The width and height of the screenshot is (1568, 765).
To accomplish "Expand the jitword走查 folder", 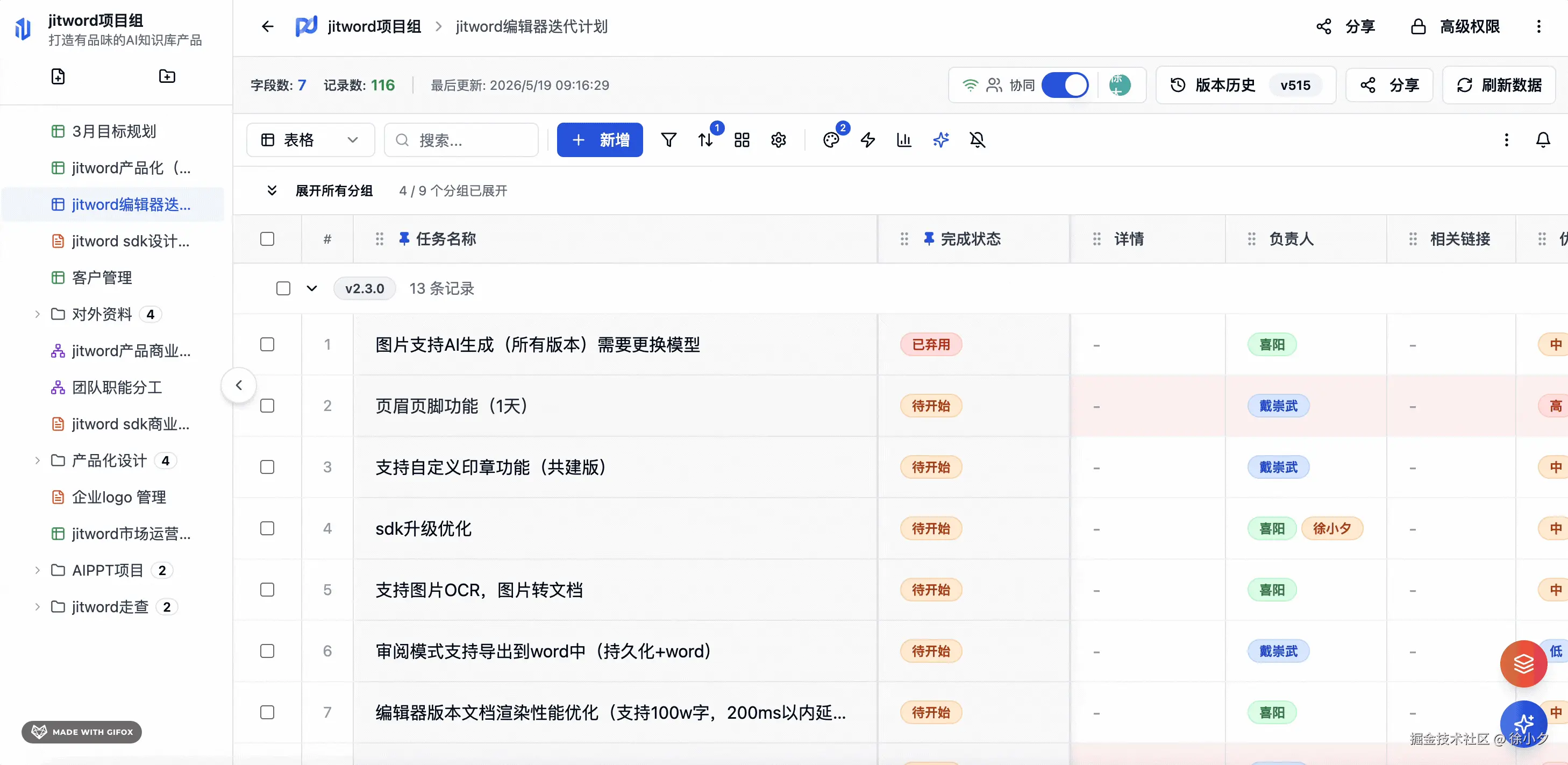I will click(x=37, y=607).
